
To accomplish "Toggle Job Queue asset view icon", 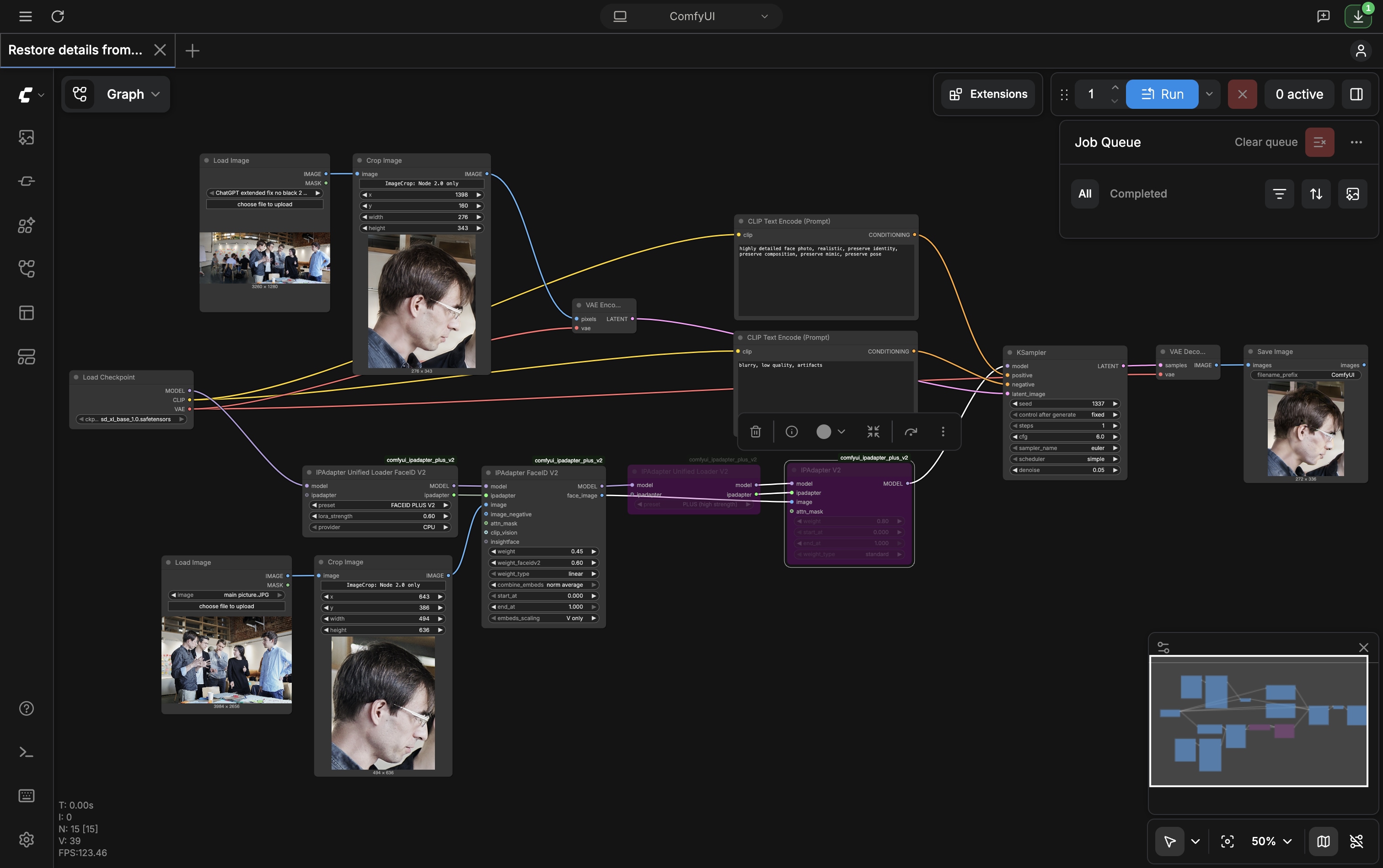I will 1352,194.
